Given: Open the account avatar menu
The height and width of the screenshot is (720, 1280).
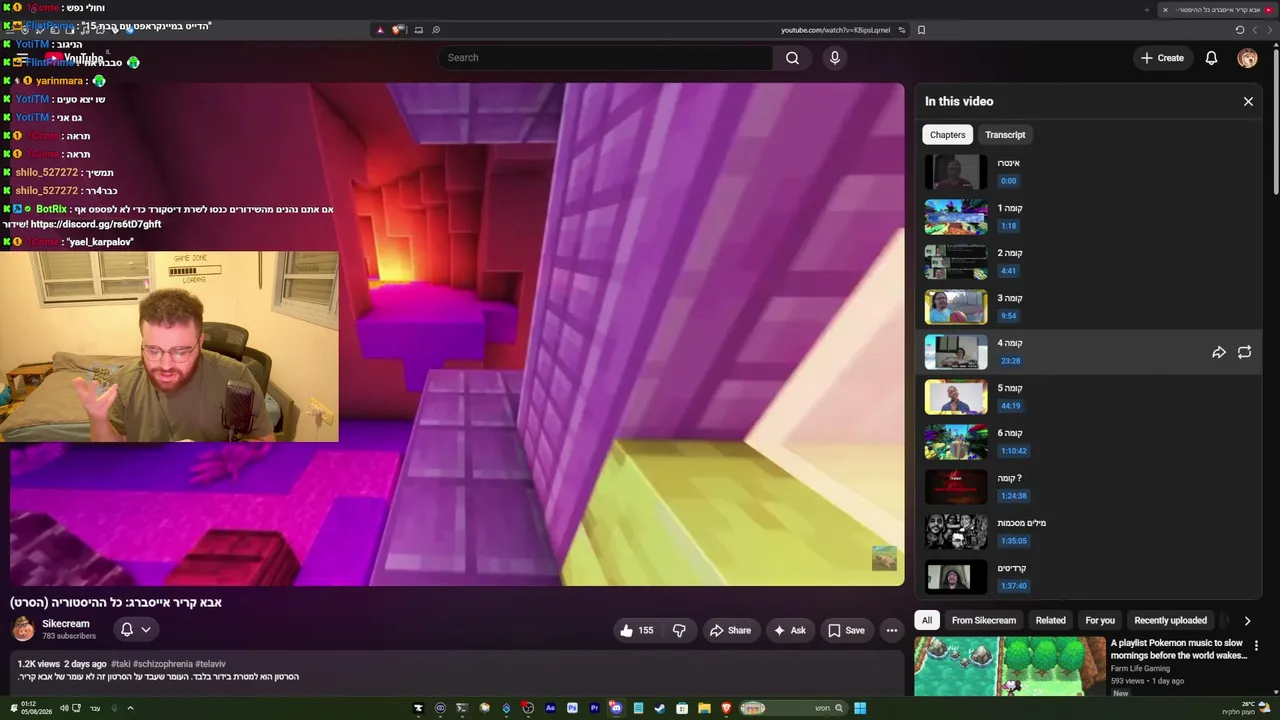Looking at the screenshot, I should coord(1247,58).
